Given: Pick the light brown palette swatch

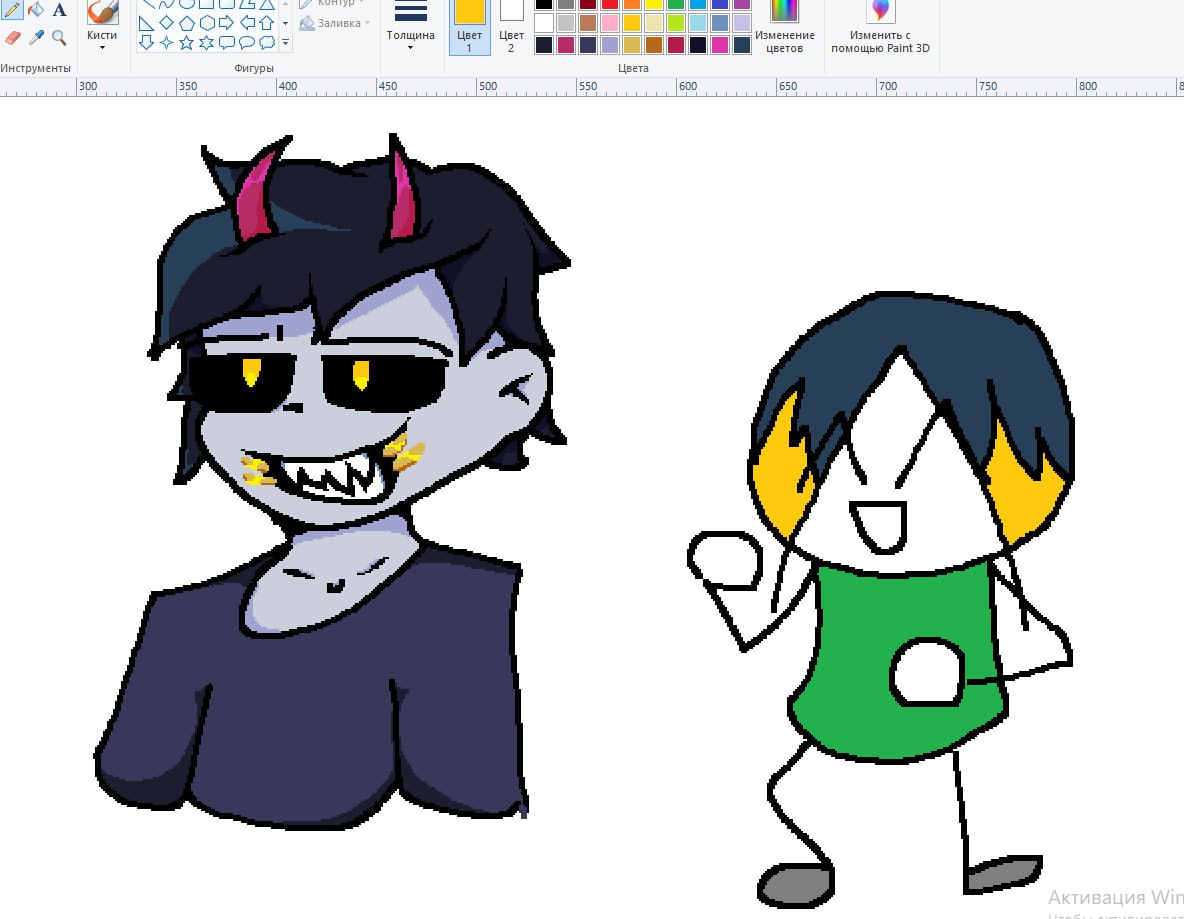Looking at the screenshot, I should pos(588,23).
